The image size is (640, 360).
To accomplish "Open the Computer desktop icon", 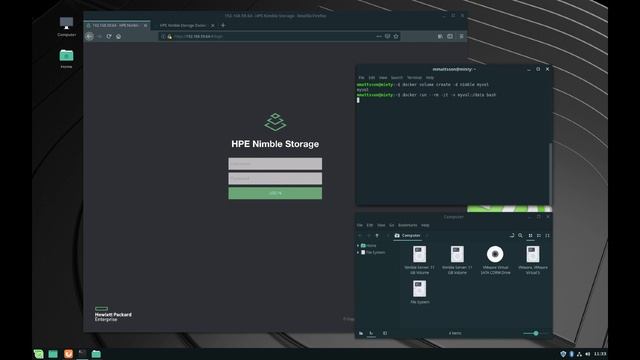I will click(x=66, y=27).
